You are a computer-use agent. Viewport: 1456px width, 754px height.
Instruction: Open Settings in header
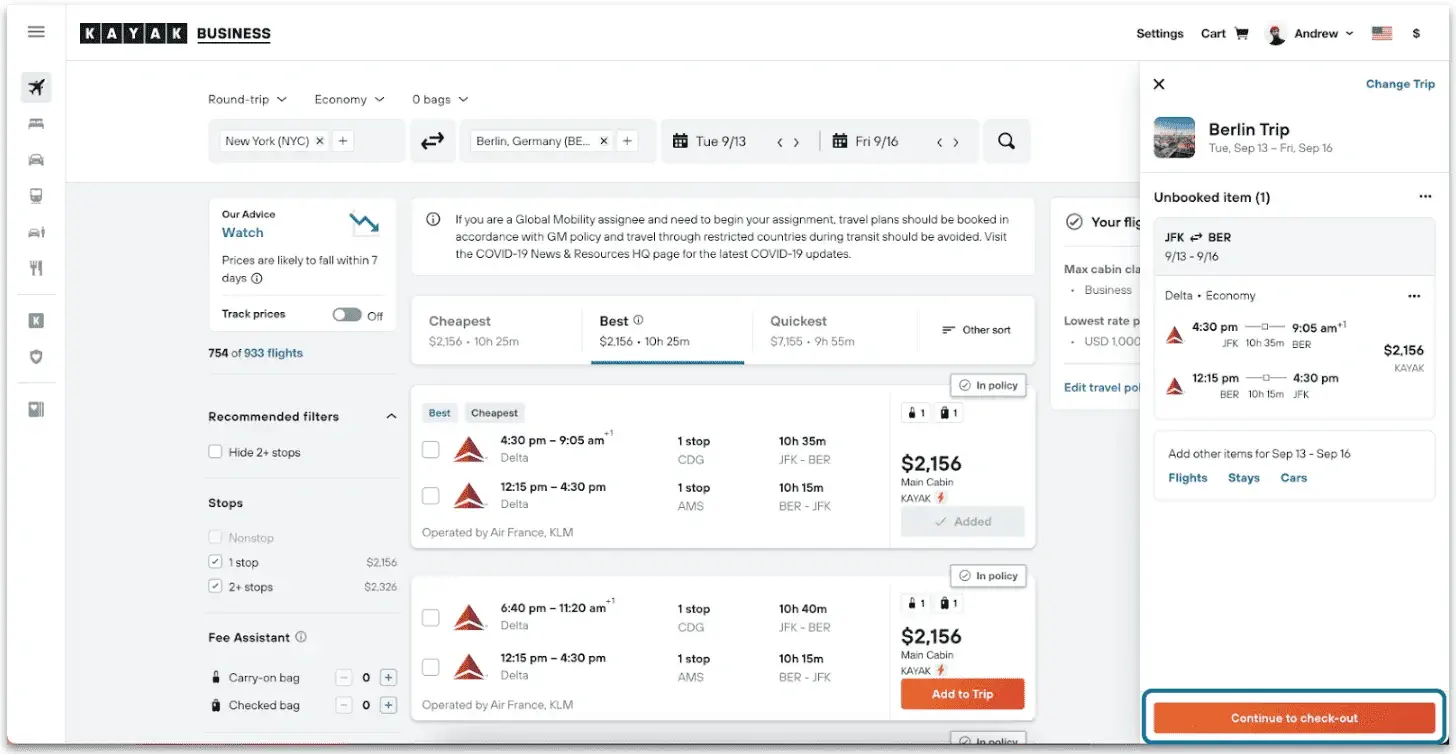(x=1160, y=33)
